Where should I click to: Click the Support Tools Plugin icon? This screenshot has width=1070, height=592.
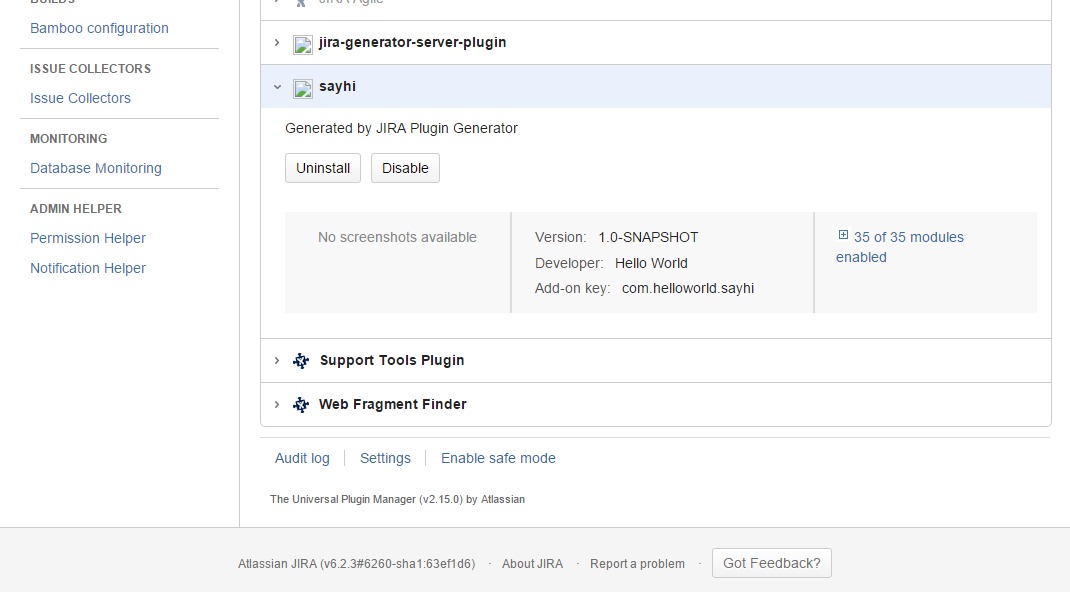point(301,361)
